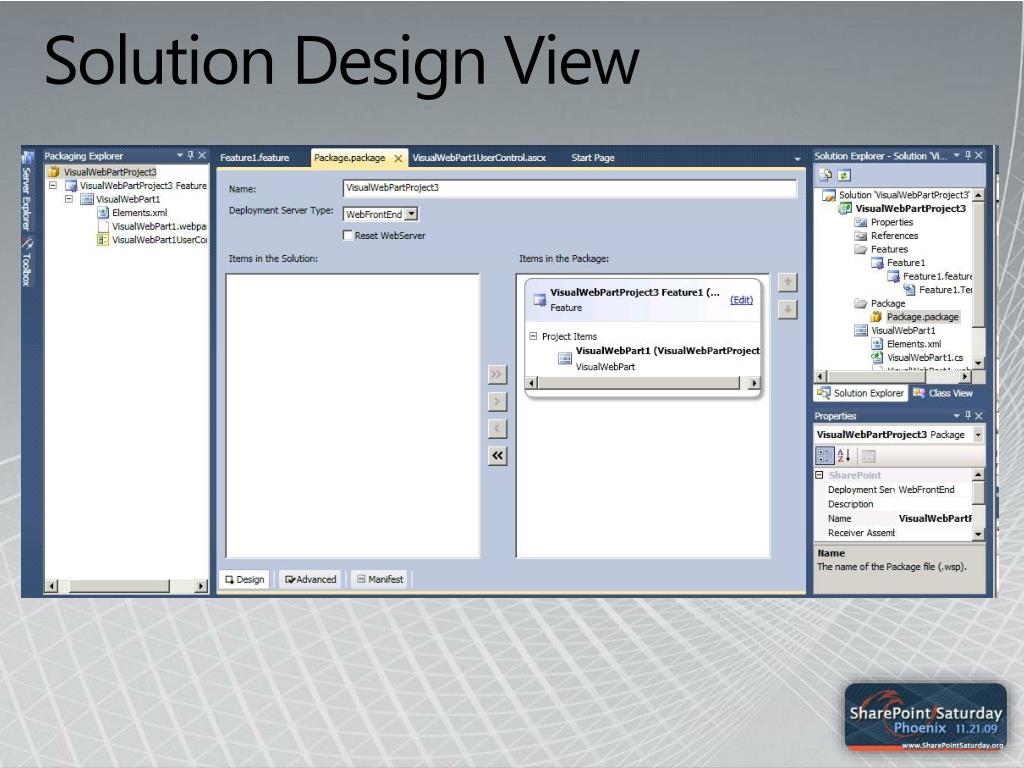
Task: Click the Items in the Solution list box
Action: (353, 415)
